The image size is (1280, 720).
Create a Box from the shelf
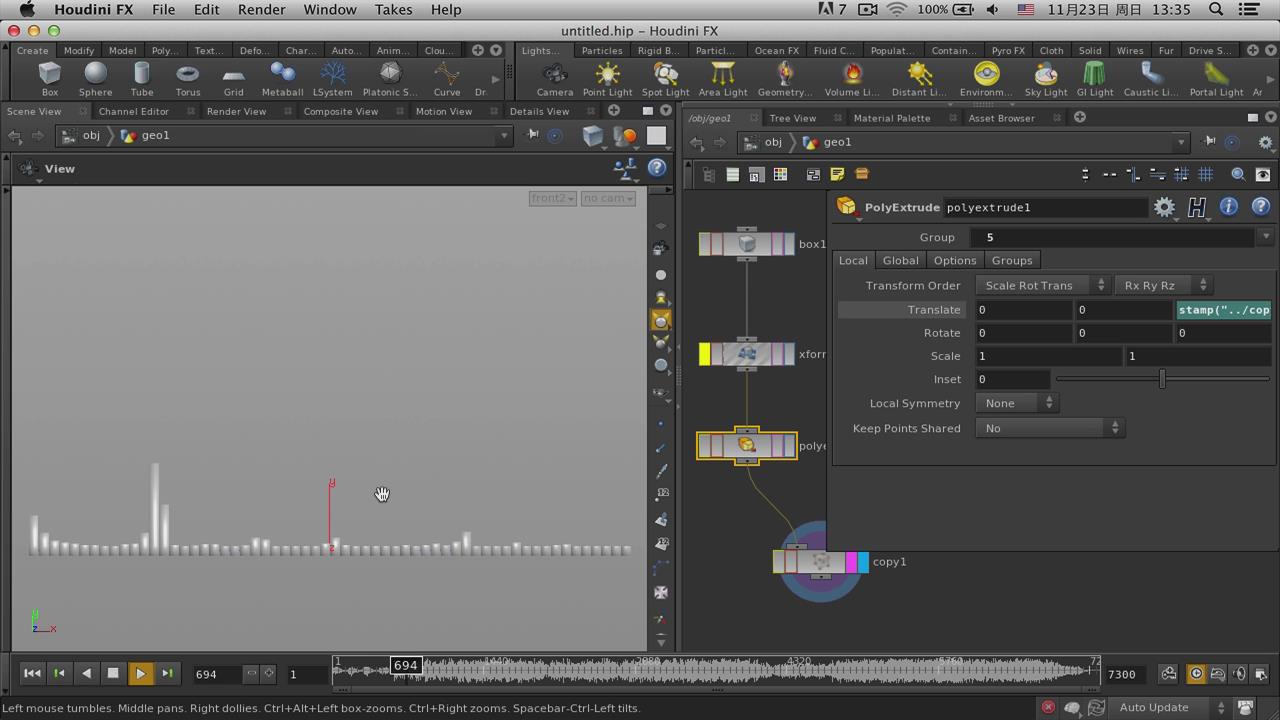[49, 79]
